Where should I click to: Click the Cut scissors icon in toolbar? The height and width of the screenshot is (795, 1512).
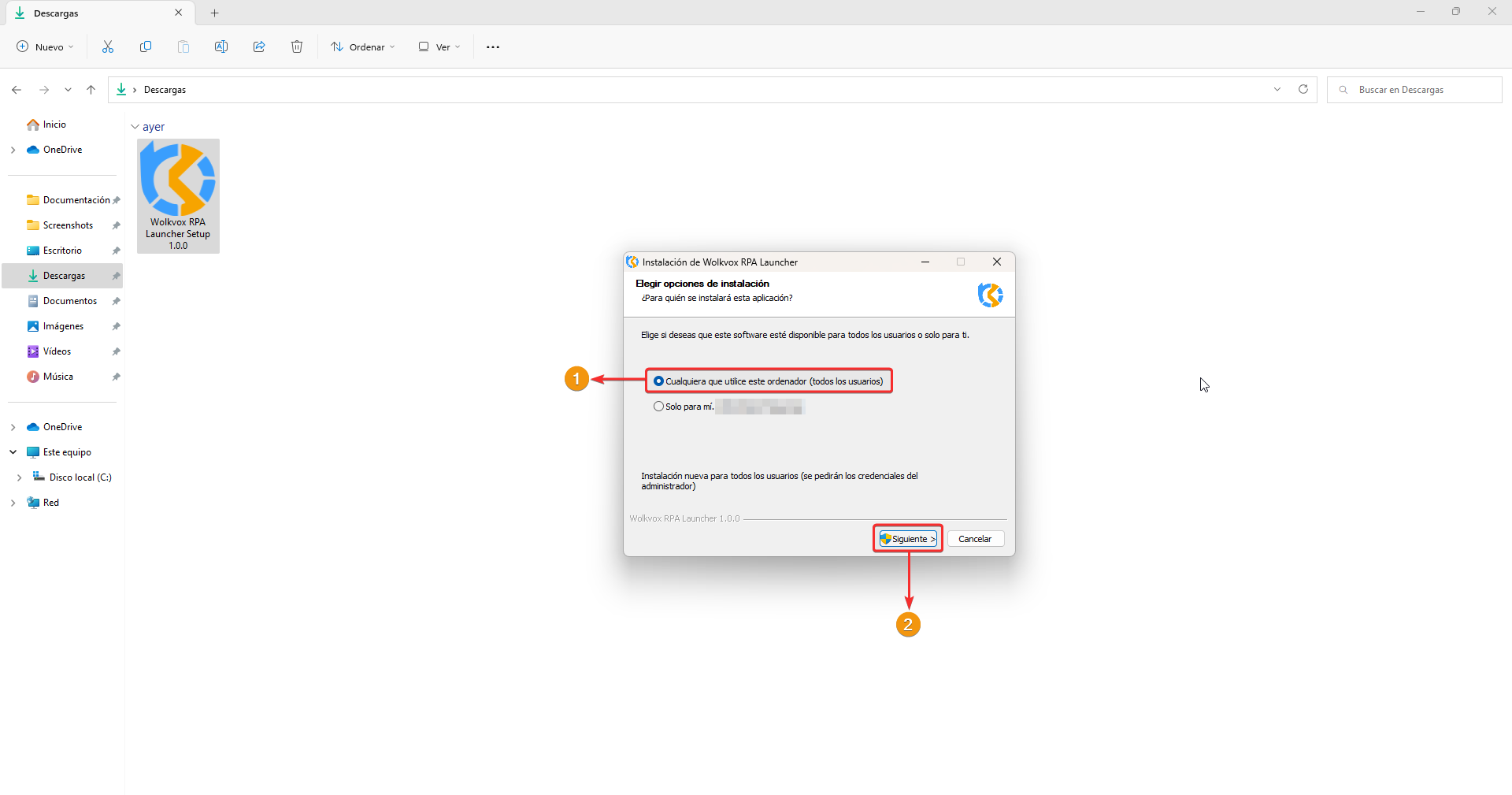coord(108,46)
